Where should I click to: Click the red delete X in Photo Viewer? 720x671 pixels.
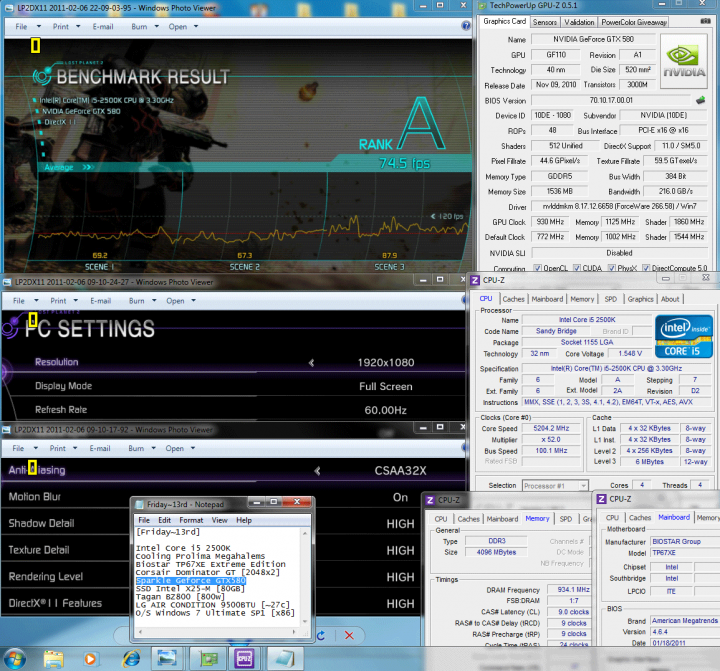[349, 635]
